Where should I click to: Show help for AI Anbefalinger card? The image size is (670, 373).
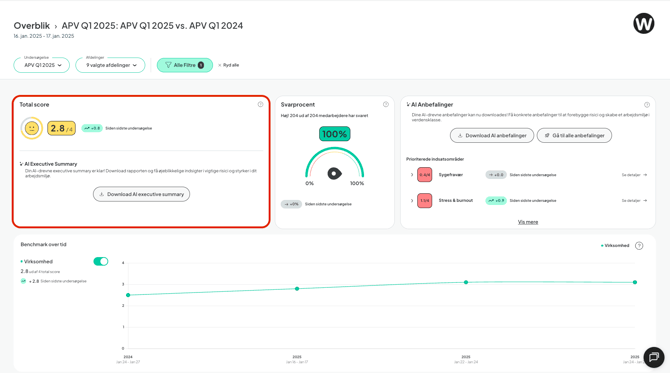click(x=647, y=105)
